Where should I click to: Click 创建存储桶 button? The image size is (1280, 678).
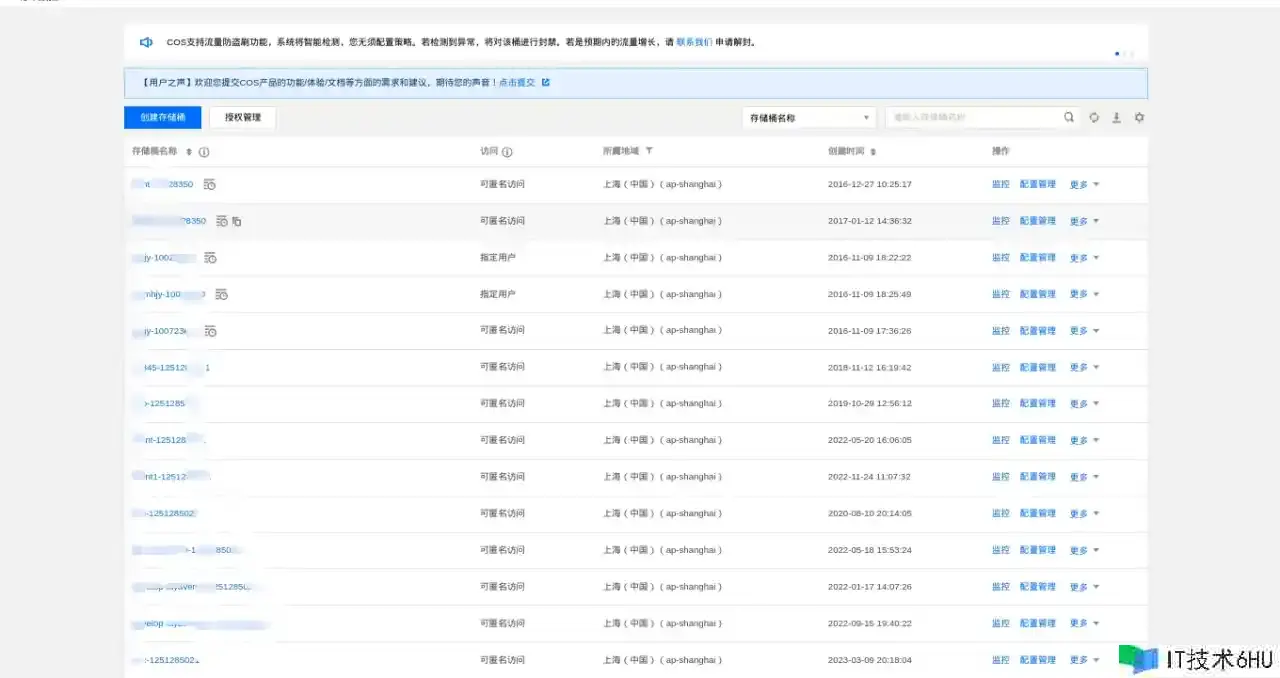pyautogui.click(x=162, y=117)
